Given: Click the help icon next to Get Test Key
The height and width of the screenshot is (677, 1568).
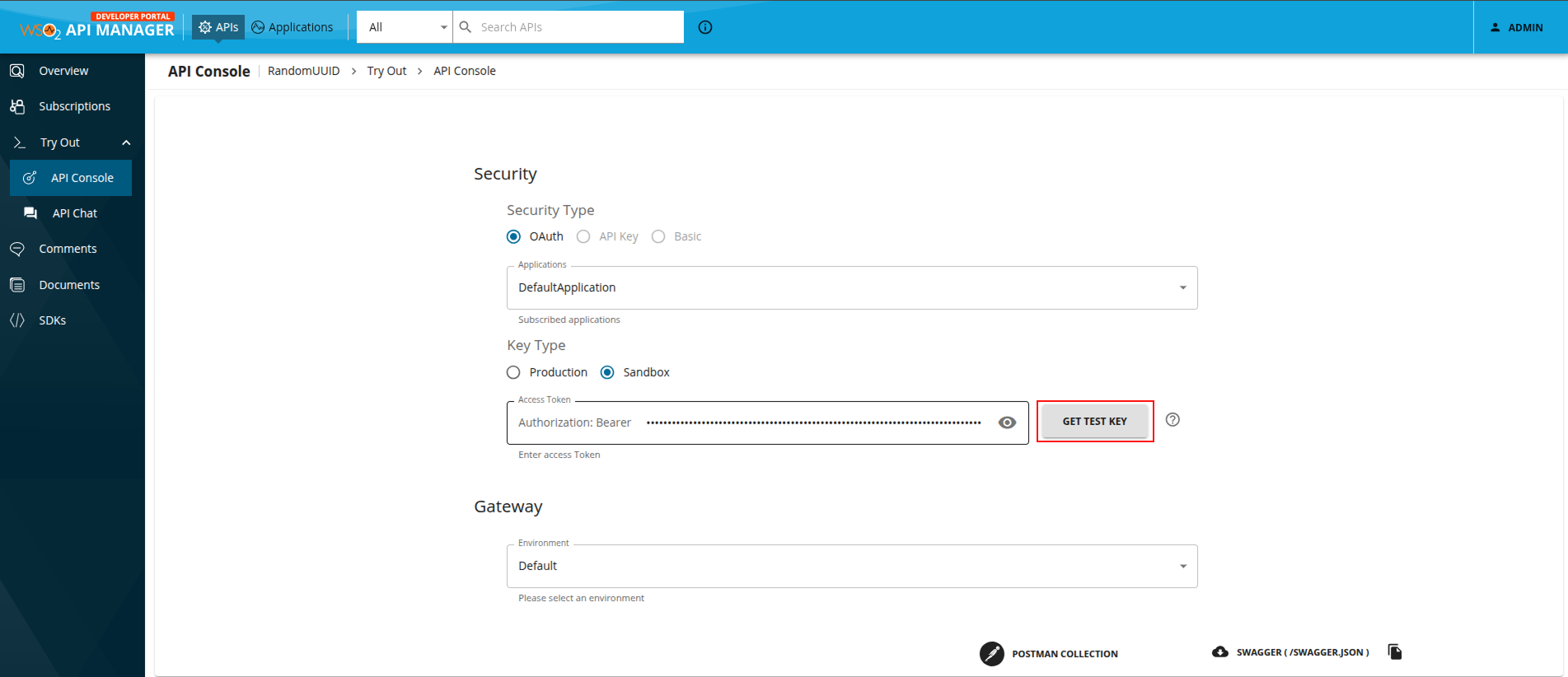Looking at the screenshot, I should click(1172, 420).
